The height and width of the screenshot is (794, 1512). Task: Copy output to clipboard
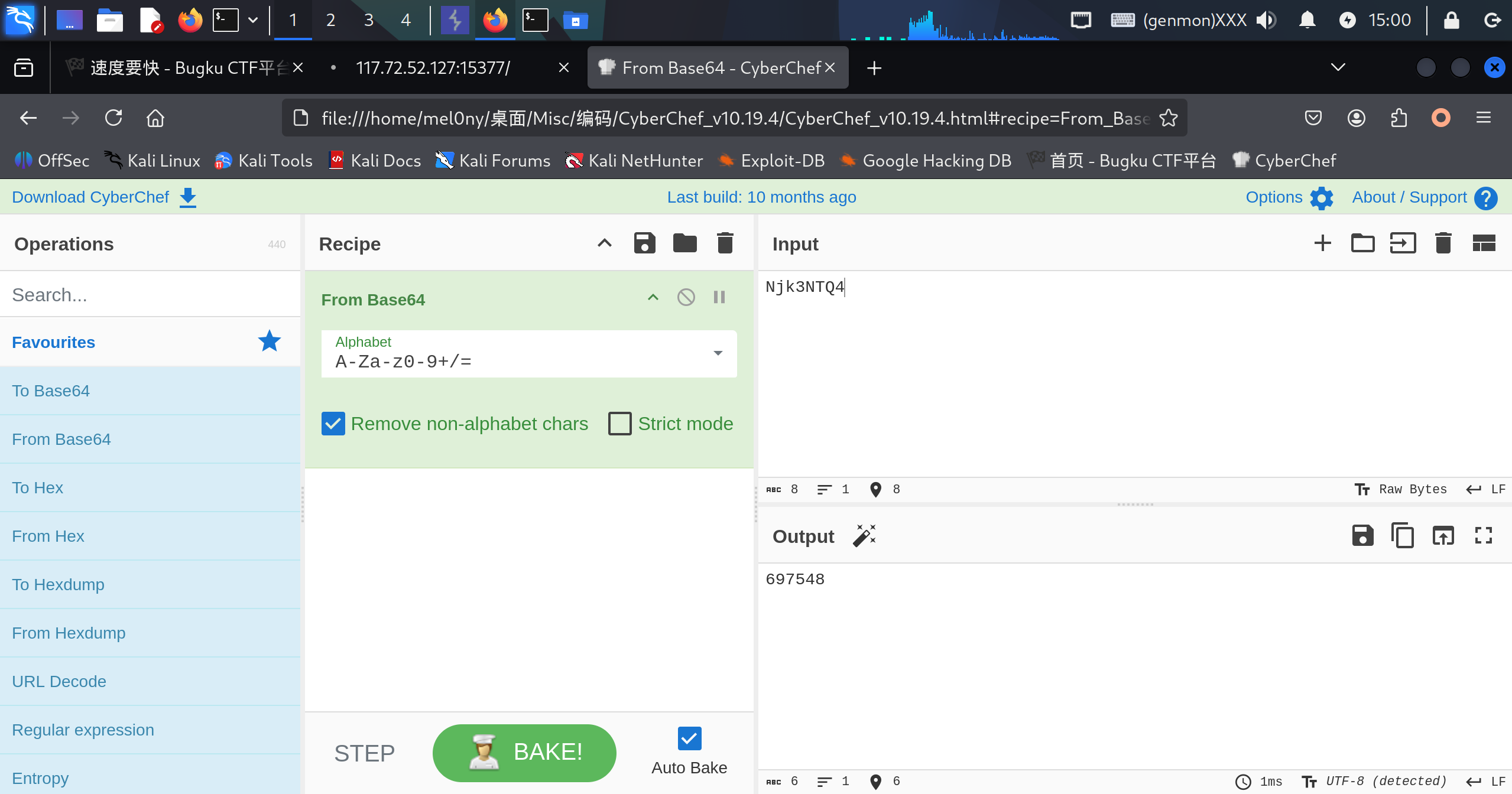(1402, 536)
